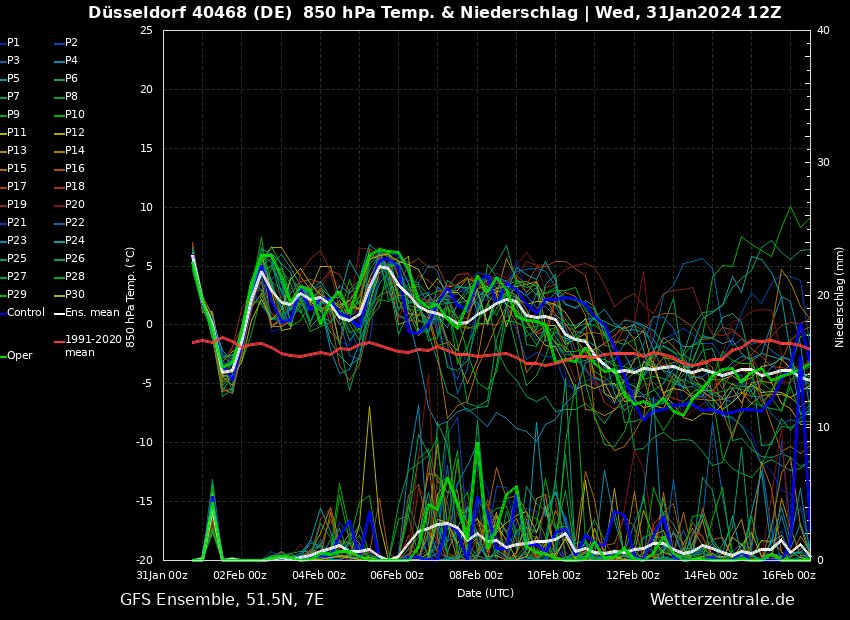Select the Oper run legend entry
The image size is (850, 620).
19,356
